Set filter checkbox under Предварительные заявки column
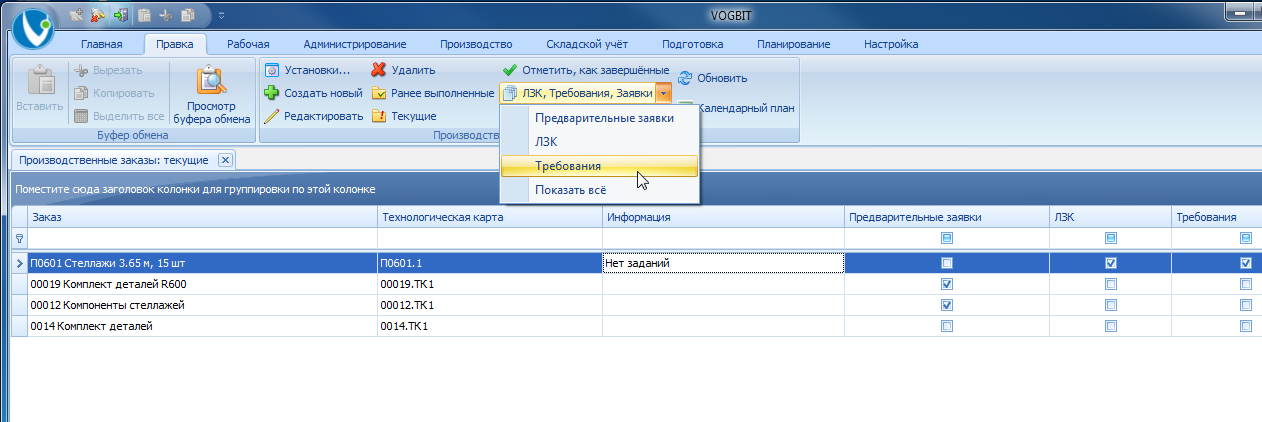 pos(946,238)
